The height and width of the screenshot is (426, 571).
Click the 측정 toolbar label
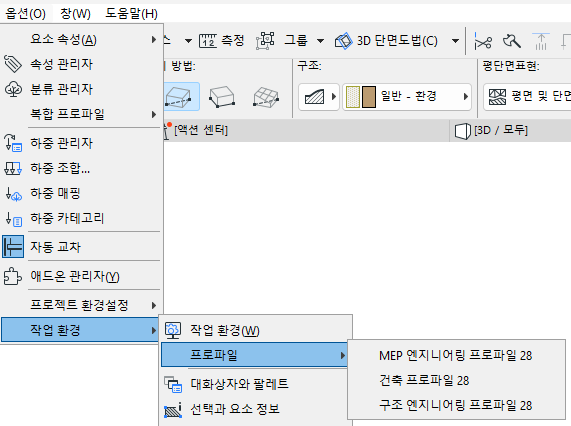(233, 40)
